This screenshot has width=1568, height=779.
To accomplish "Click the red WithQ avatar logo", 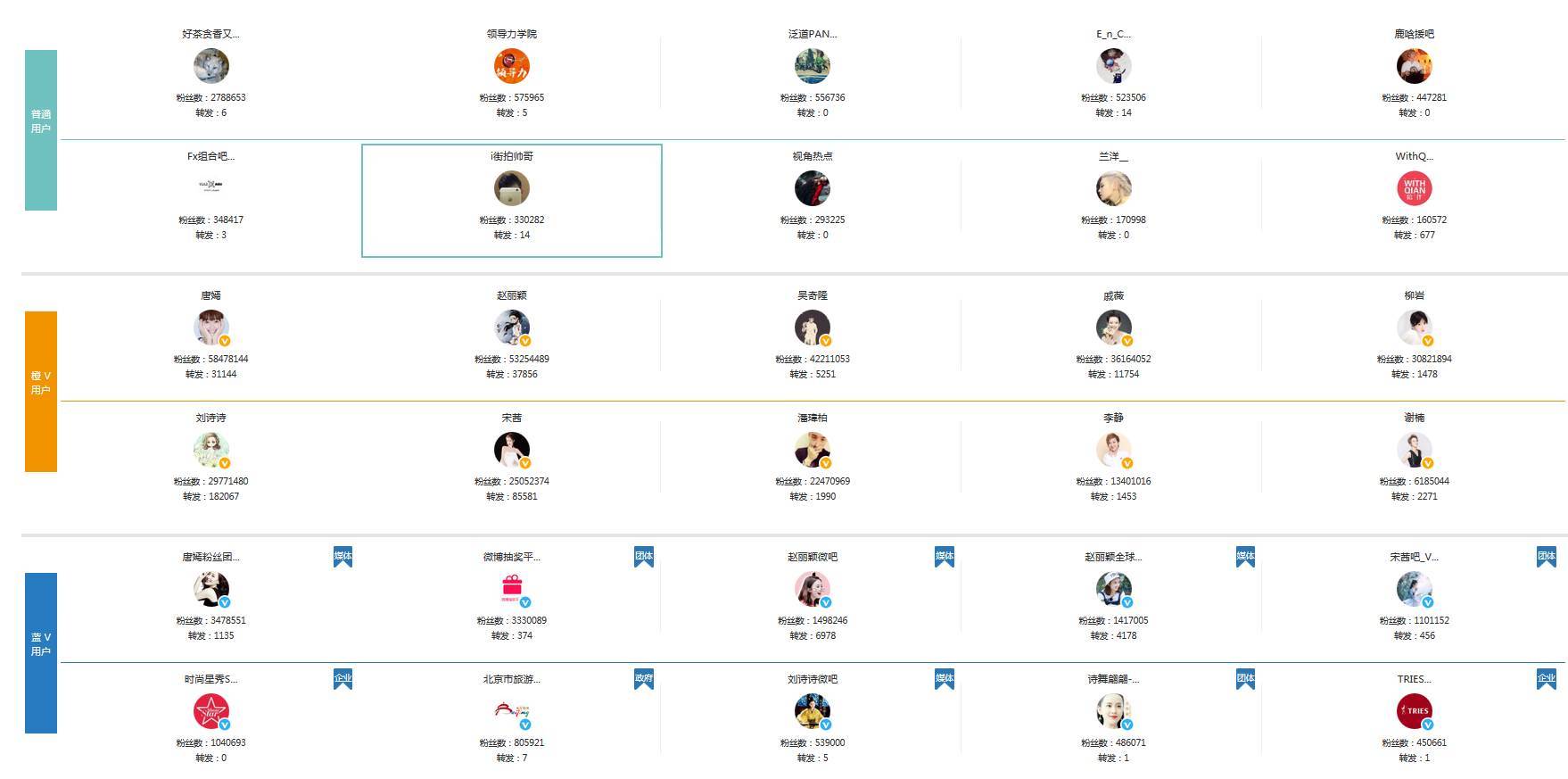I will (1414, 188).
